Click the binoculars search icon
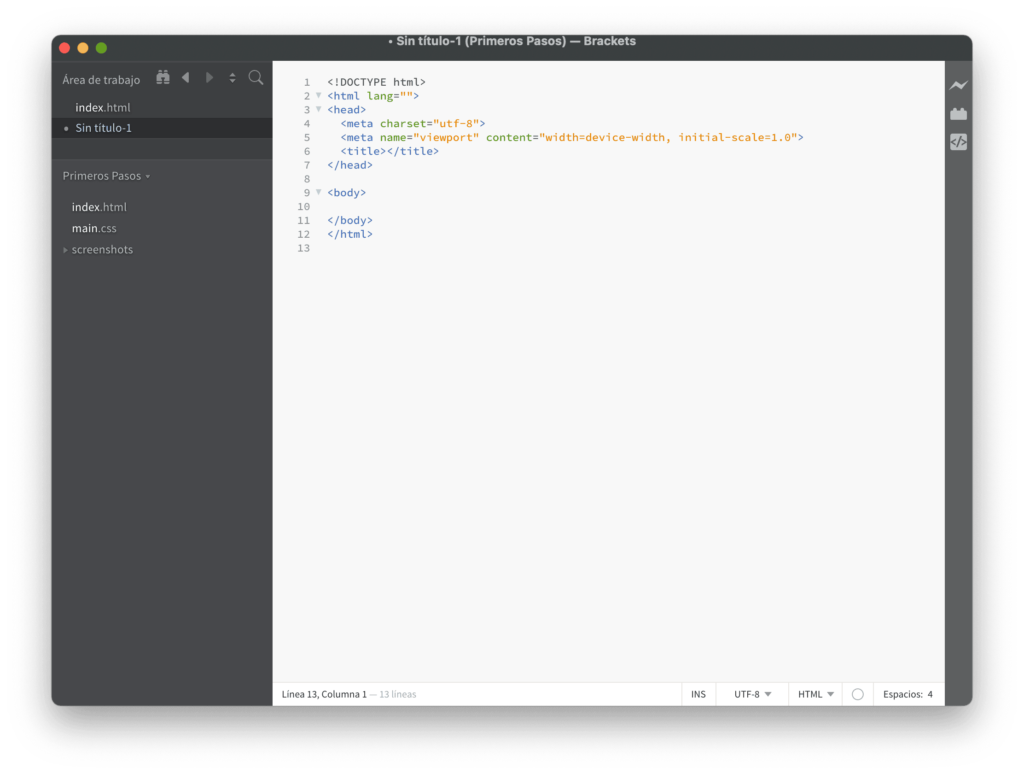Viewport: 1024px width, 774px height. click(x=162, y=77)
